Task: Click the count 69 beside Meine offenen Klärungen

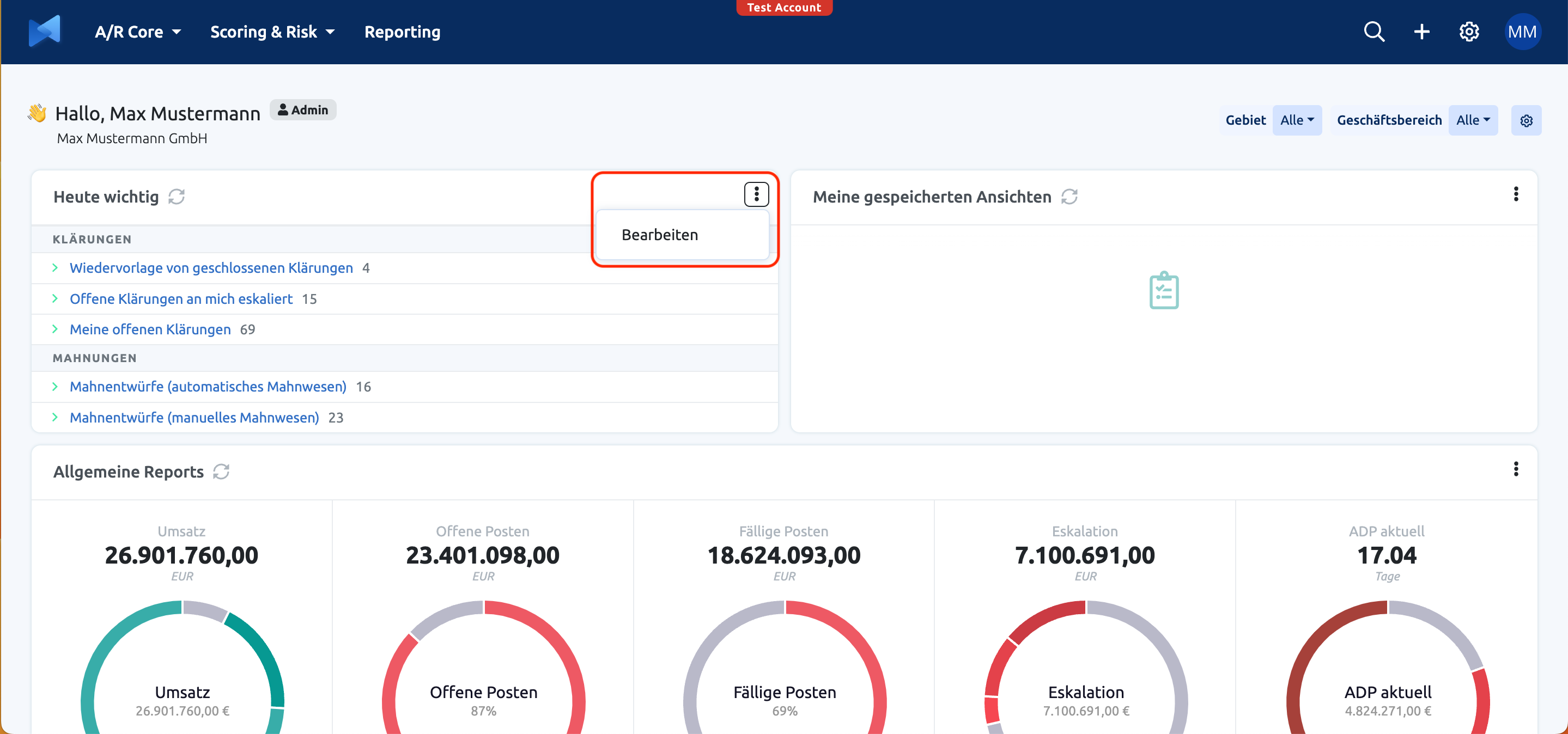Action: 248,329
